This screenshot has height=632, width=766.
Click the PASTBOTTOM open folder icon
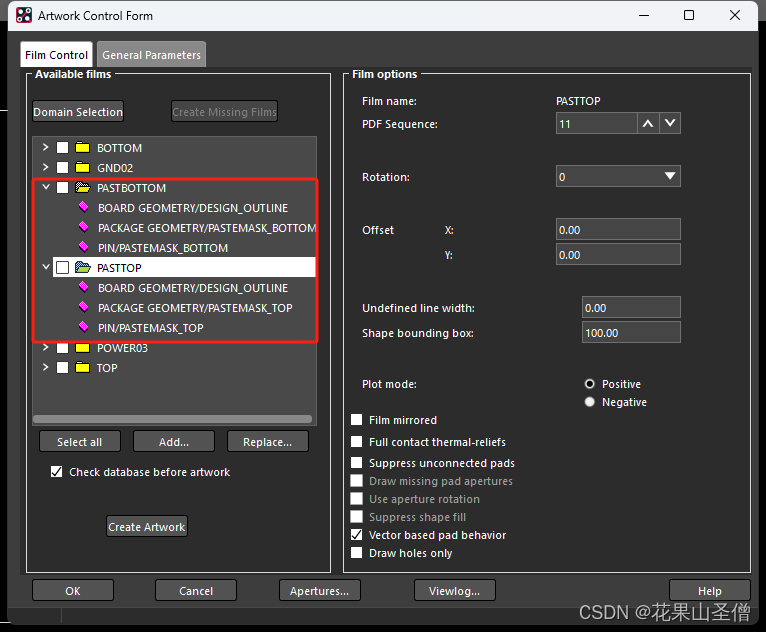pyautogui.click(x=83, y=188)
